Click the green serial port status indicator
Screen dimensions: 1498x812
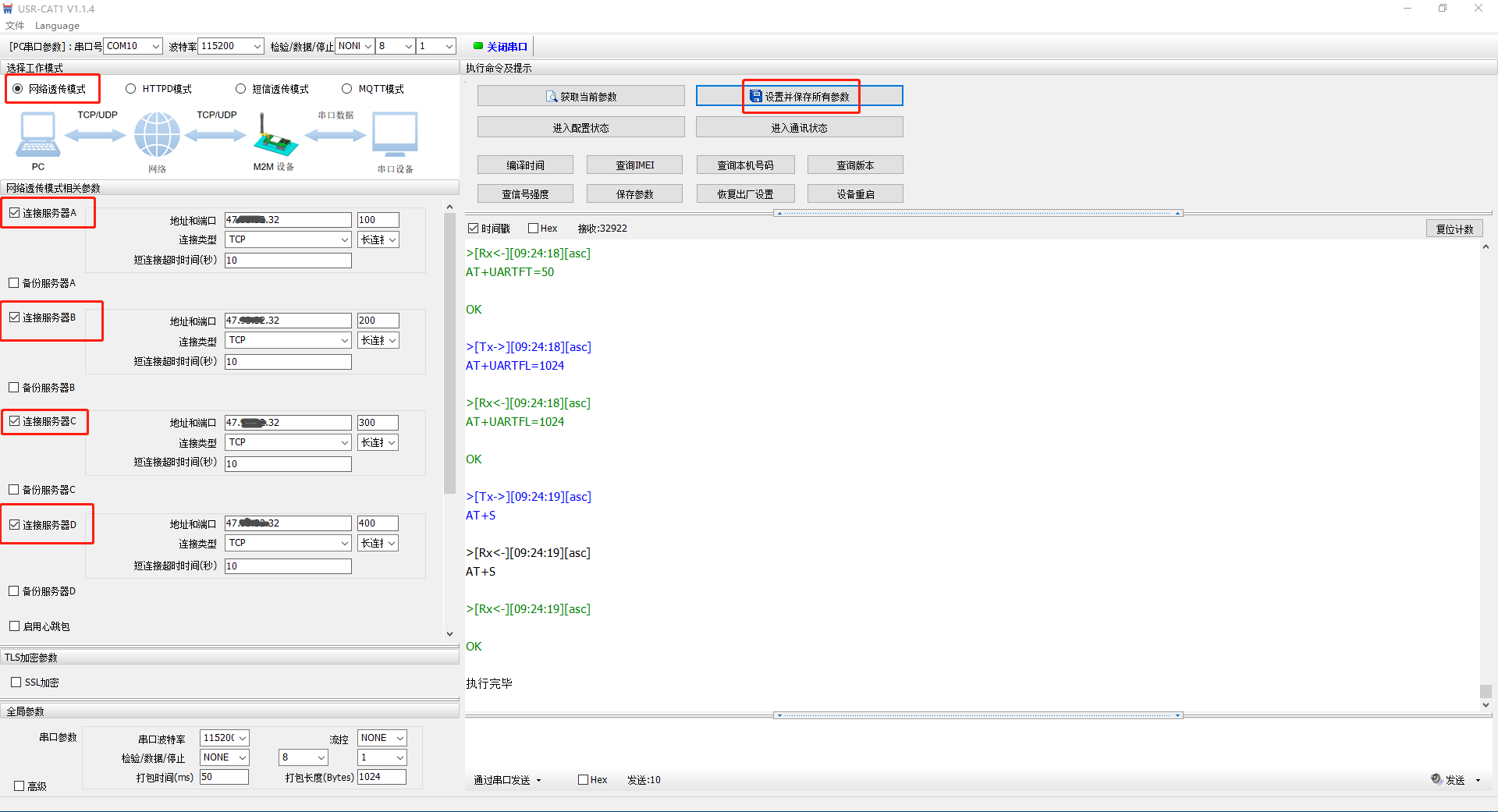pos(478,46)
